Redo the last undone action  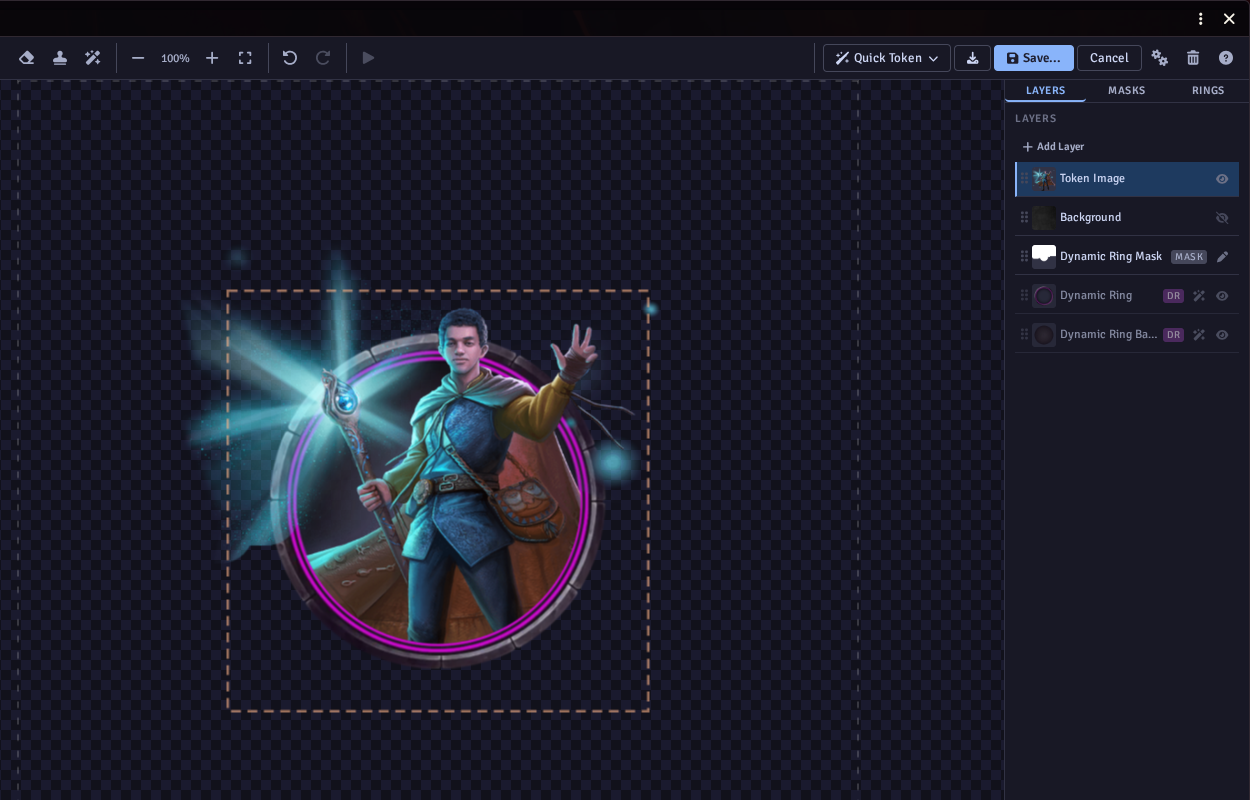click(323, 58)
